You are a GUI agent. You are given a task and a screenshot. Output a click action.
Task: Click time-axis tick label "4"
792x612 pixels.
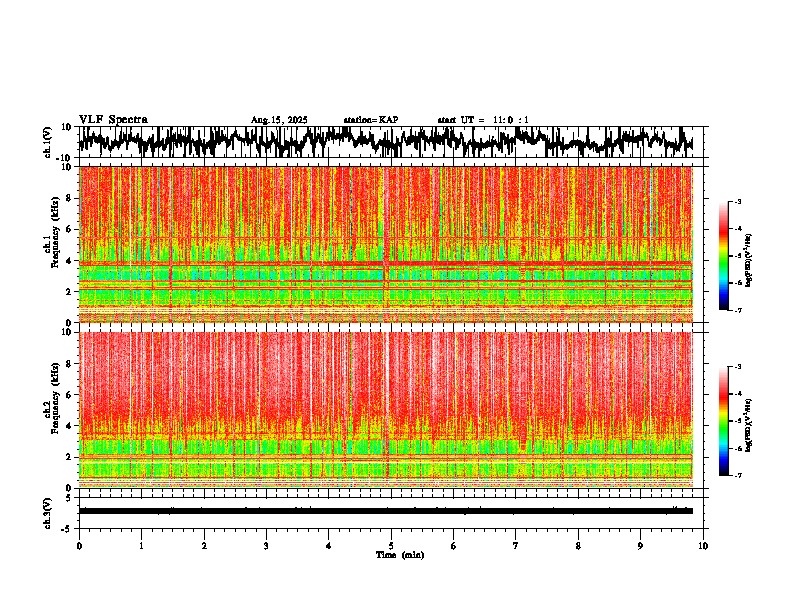point(328,546)
